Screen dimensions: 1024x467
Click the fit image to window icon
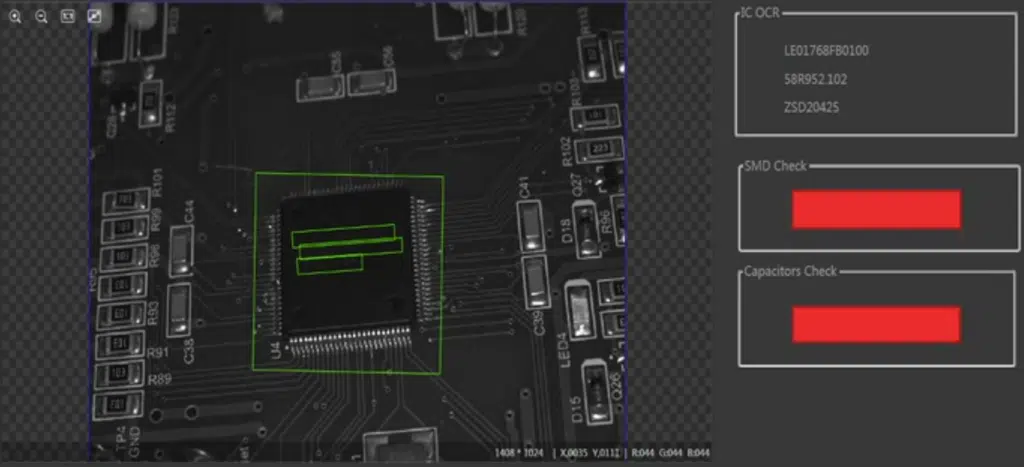pos(67,16)
